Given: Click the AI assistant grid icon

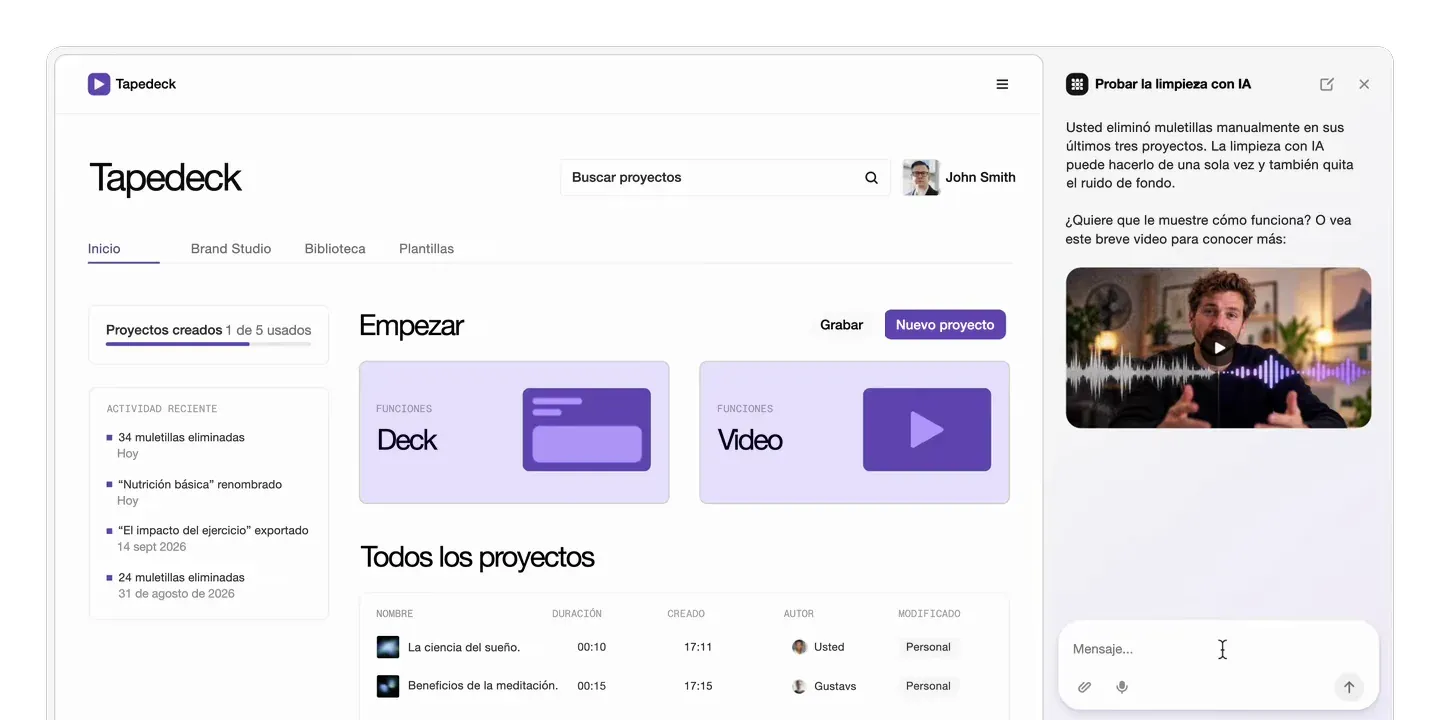Looking at the screenshot, I should (x=1077, y=84).
